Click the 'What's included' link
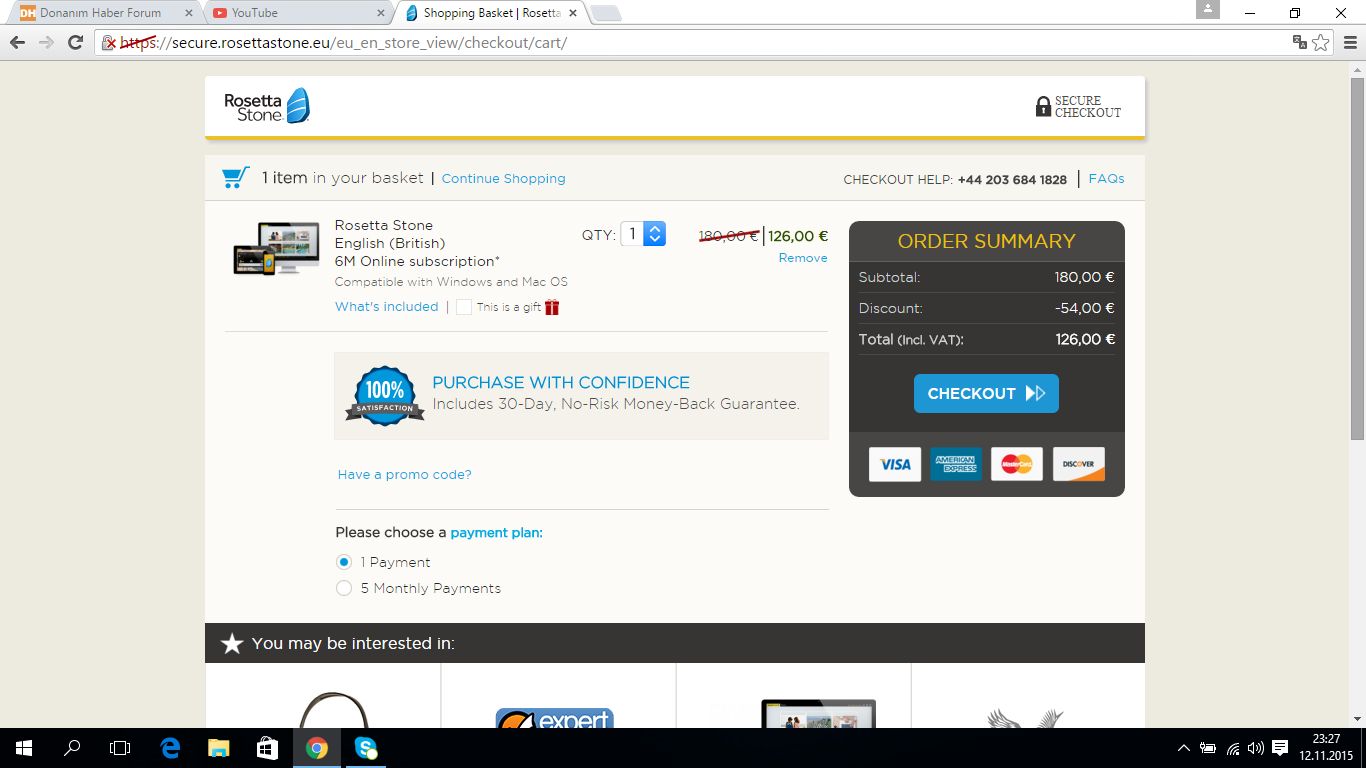 pos(386,307)
